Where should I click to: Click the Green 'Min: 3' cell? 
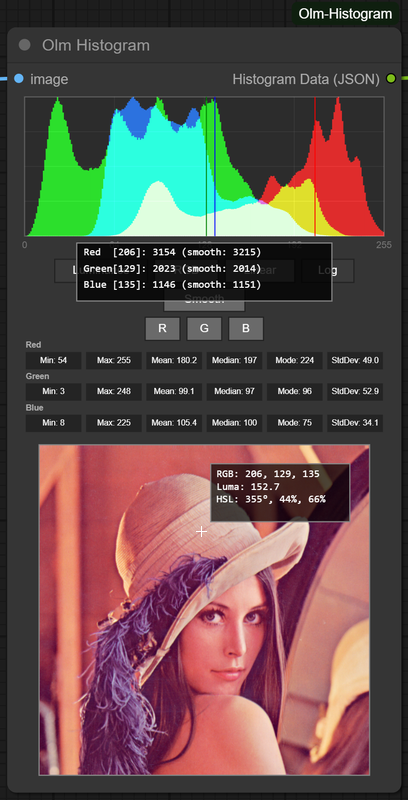(x=54, y=392)
